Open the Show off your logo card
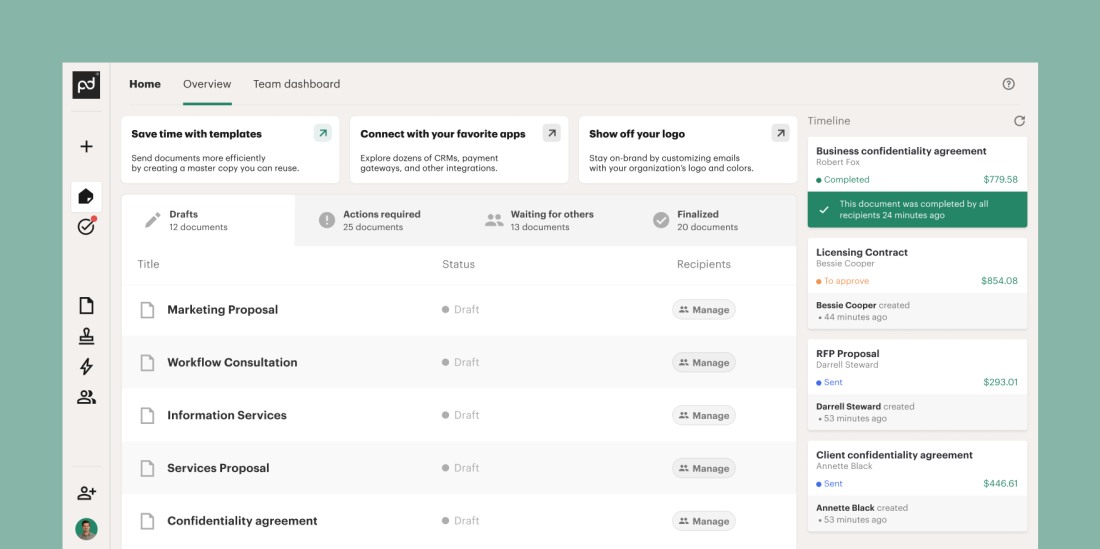The image size is (1100, 549). 688,150
